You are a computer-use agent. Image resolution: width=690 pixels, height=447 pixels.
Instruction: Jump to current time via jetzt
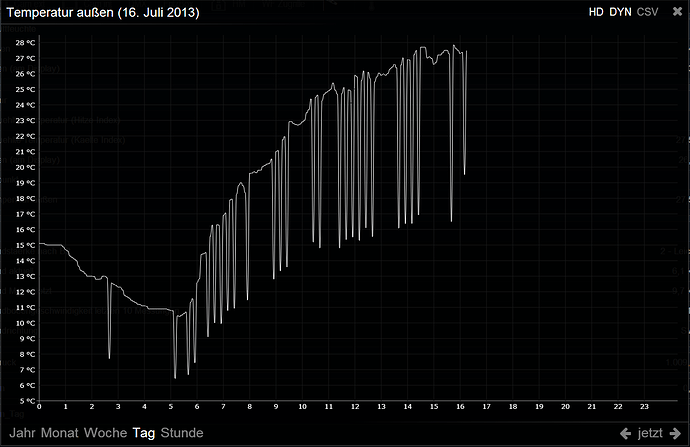tap(650, 433)
